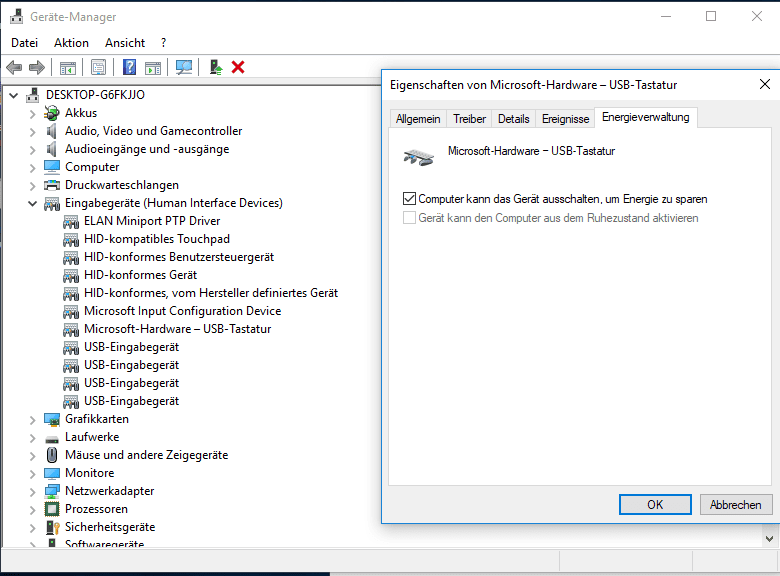Image resolution: width=780 pixels, height=576 pixels.
Task: Check 'Gerät kann den Computer aus dem Ruhezustand aktivieren'
Action: tap(409, 218)
